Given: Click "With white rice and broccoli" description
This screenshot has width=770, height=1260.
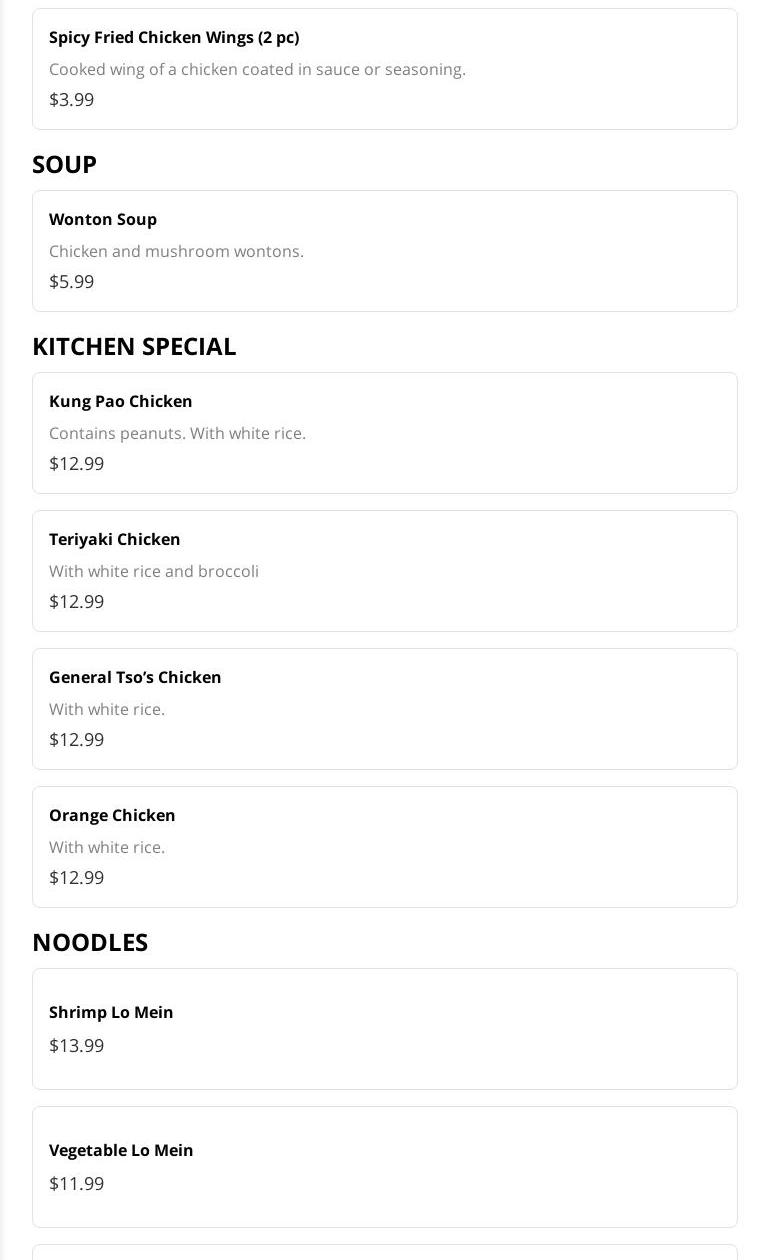Looking at the screenshot, I should coord(154,572).
